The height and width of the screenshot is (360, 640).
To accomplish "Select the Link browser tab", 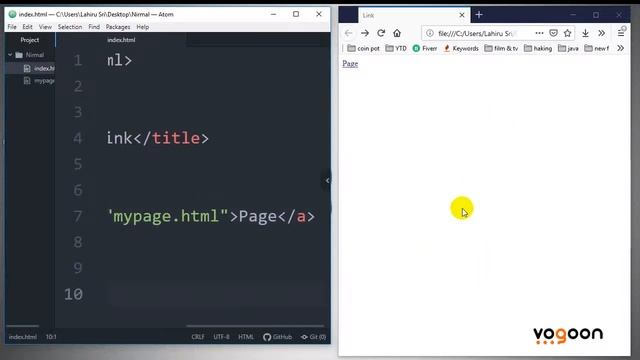I will 414,15.
